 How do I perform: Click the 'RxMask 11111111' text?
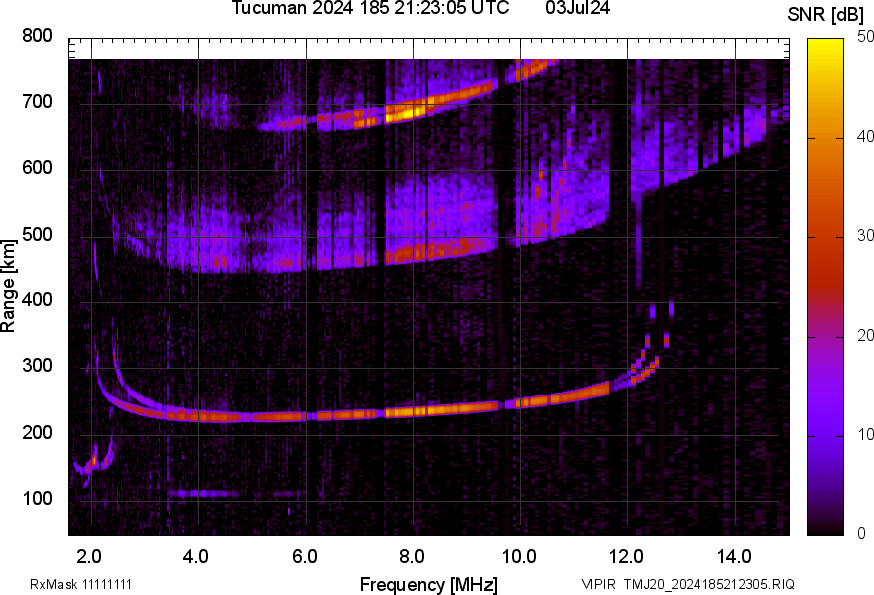click(x=81, y=584)
